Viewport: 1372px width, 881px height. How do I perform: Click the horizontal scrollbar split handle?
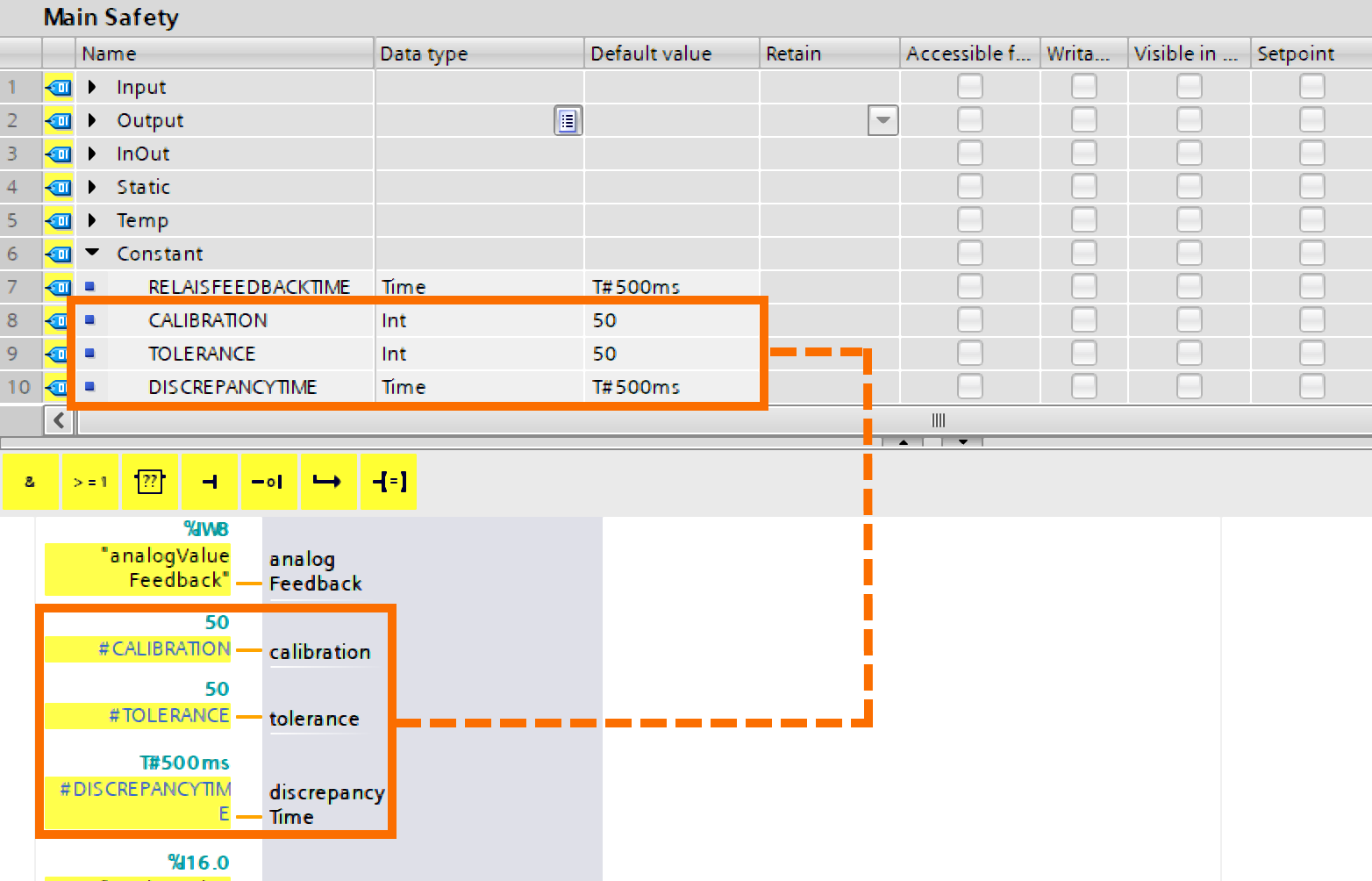coord(937,420)
